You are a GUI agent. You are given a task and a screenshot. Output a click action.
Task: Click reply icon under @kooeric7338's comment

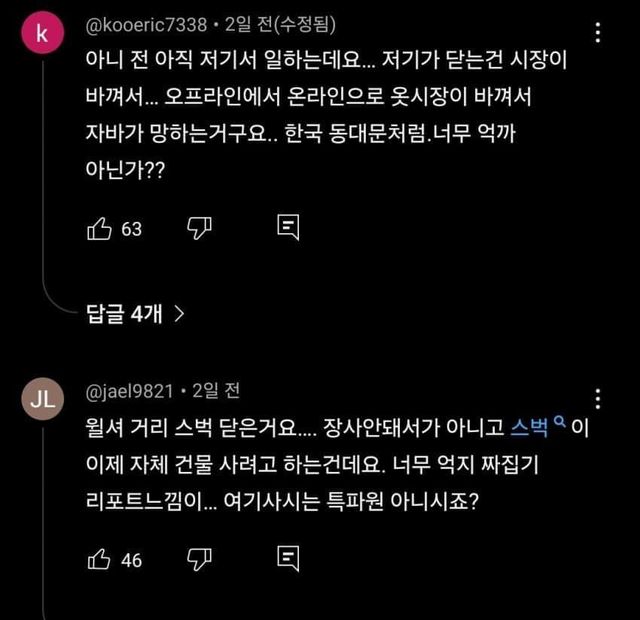(287, 228)
